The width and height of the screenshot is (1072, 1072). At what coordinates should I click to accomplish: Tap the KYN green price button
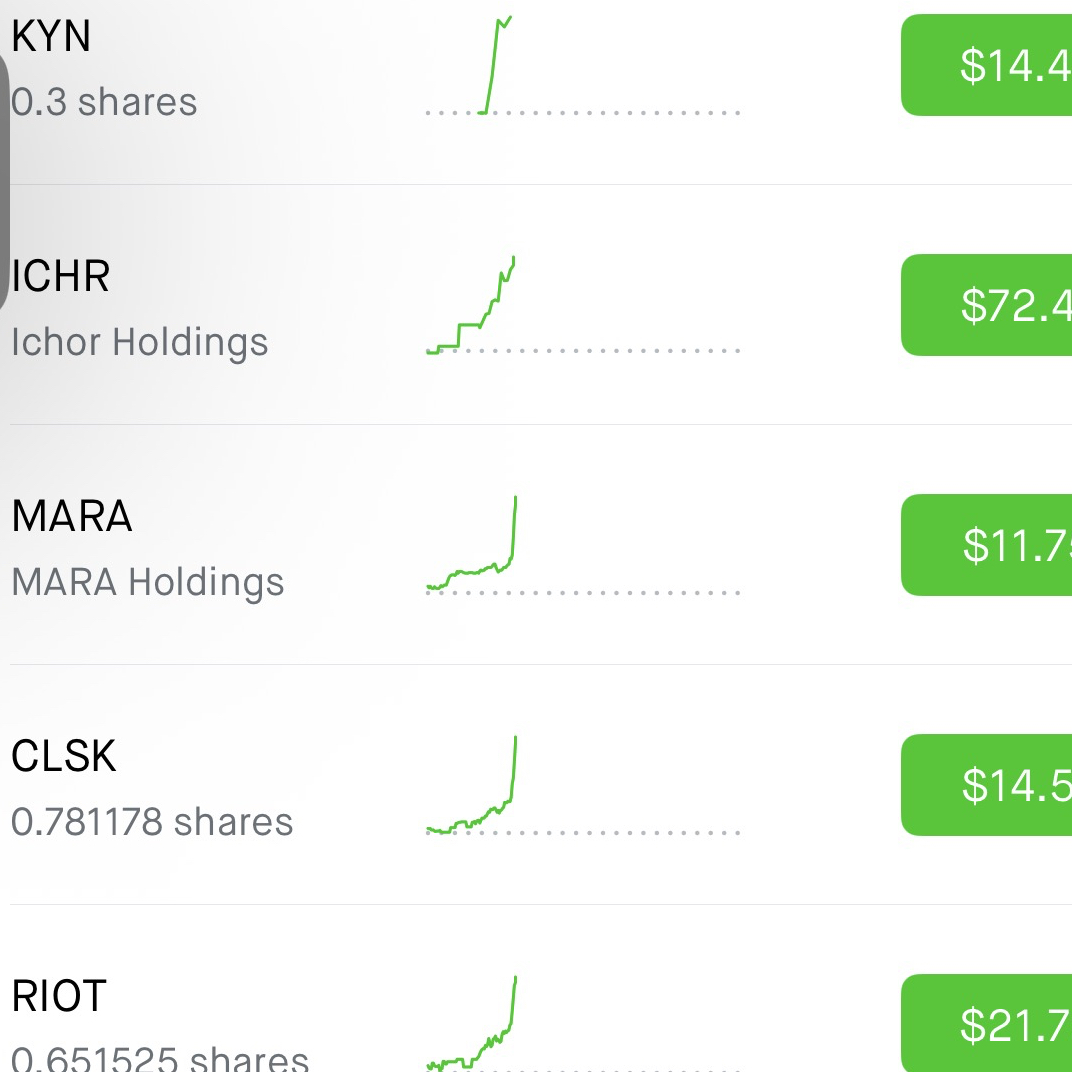pyautogui.click(x=987, y=65)
